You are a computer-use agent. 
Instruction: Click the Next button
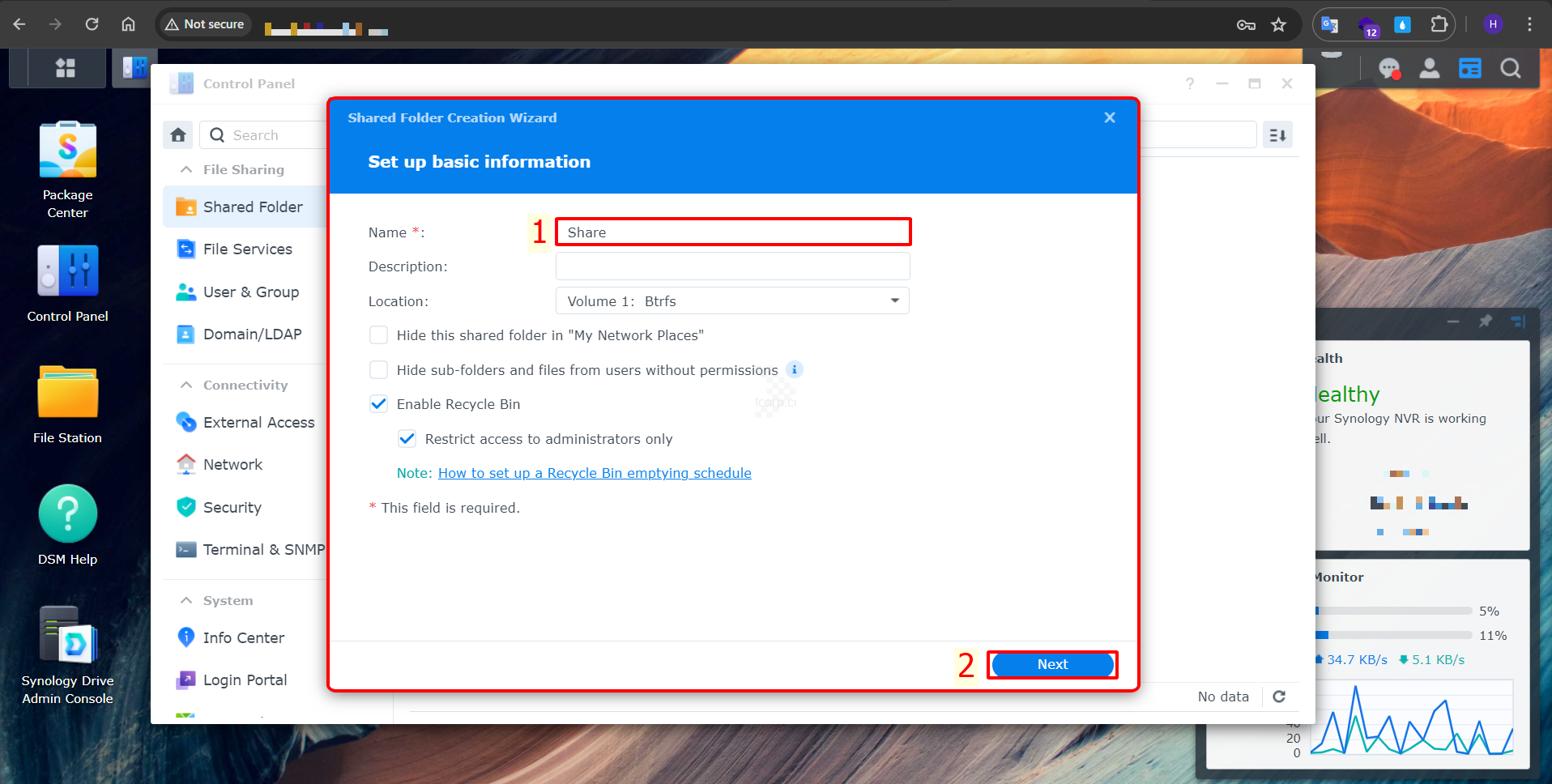1051,665
